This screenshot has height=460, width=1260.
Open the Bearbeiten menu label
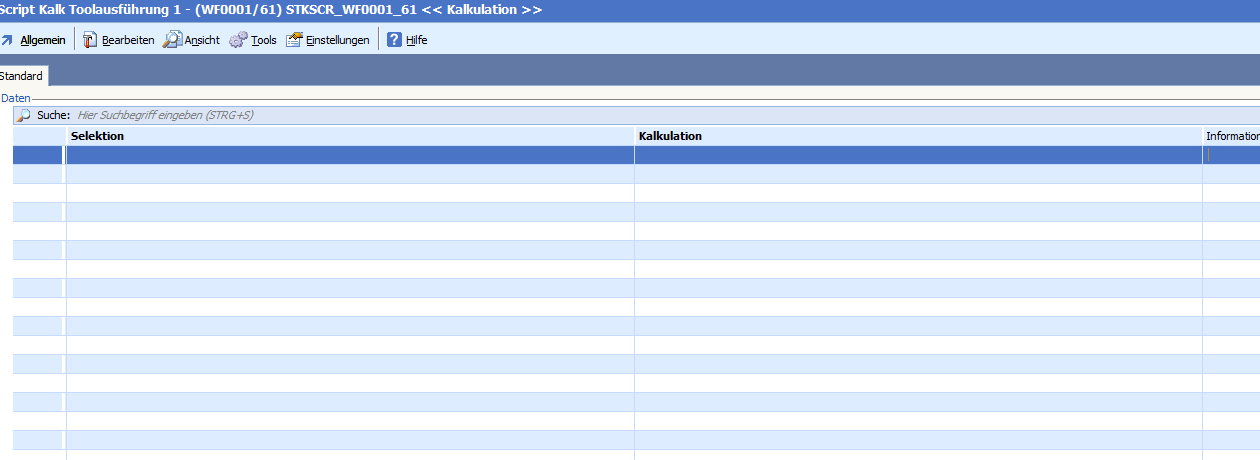click(128, 40)
